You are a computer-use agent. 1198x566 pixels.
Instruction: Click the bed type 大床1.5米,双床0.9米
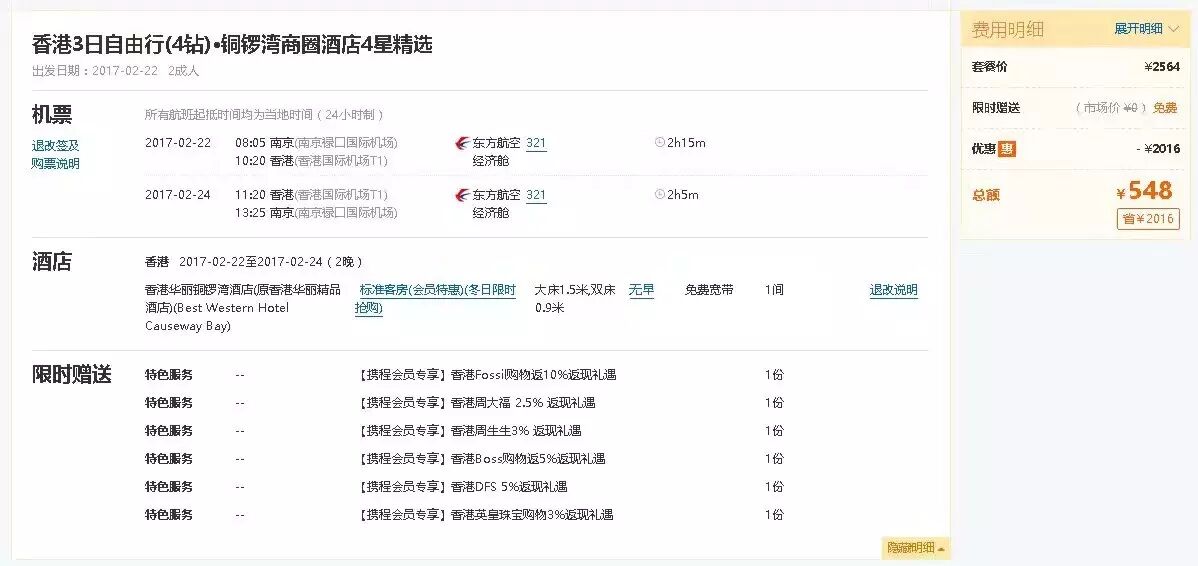[575, 299]
